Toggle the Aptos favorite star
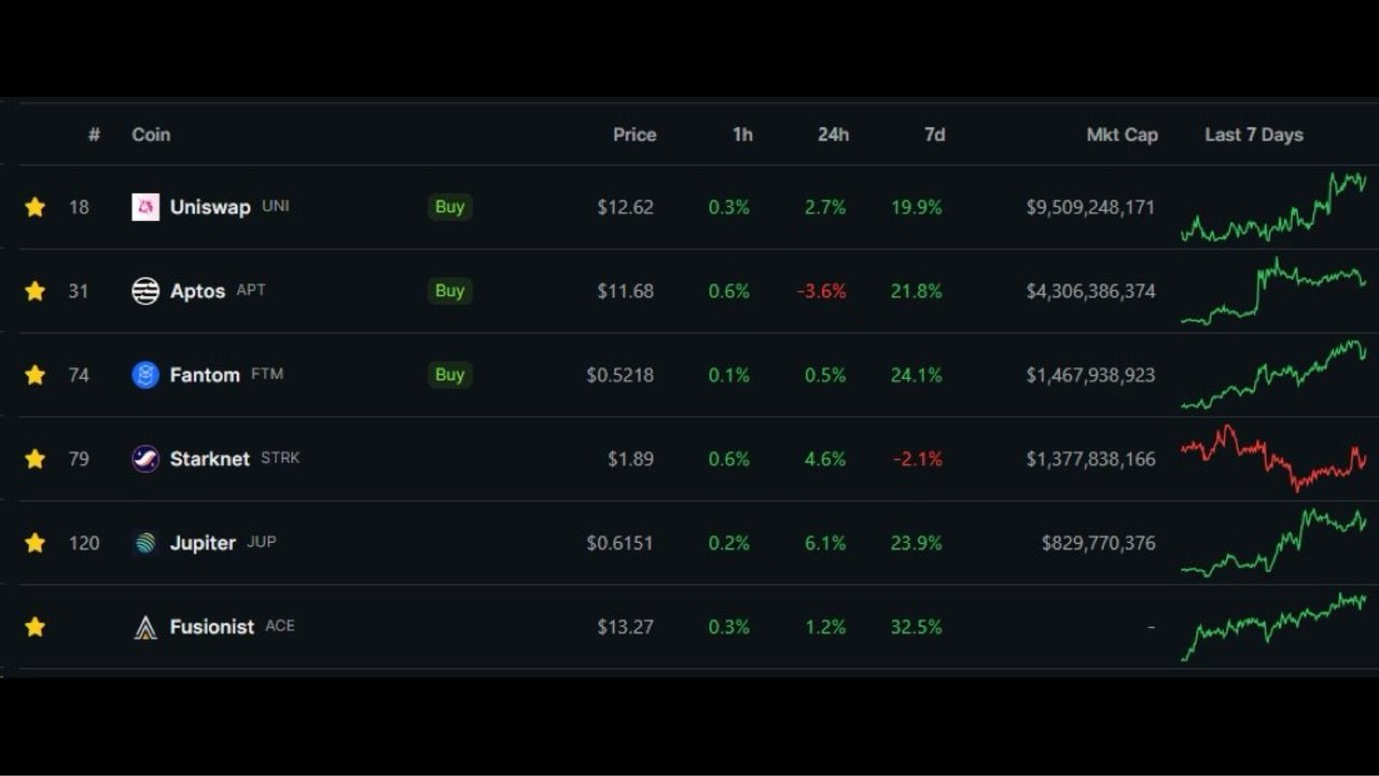The height and width of the screenshot is (776, 1379). [35, 291]
